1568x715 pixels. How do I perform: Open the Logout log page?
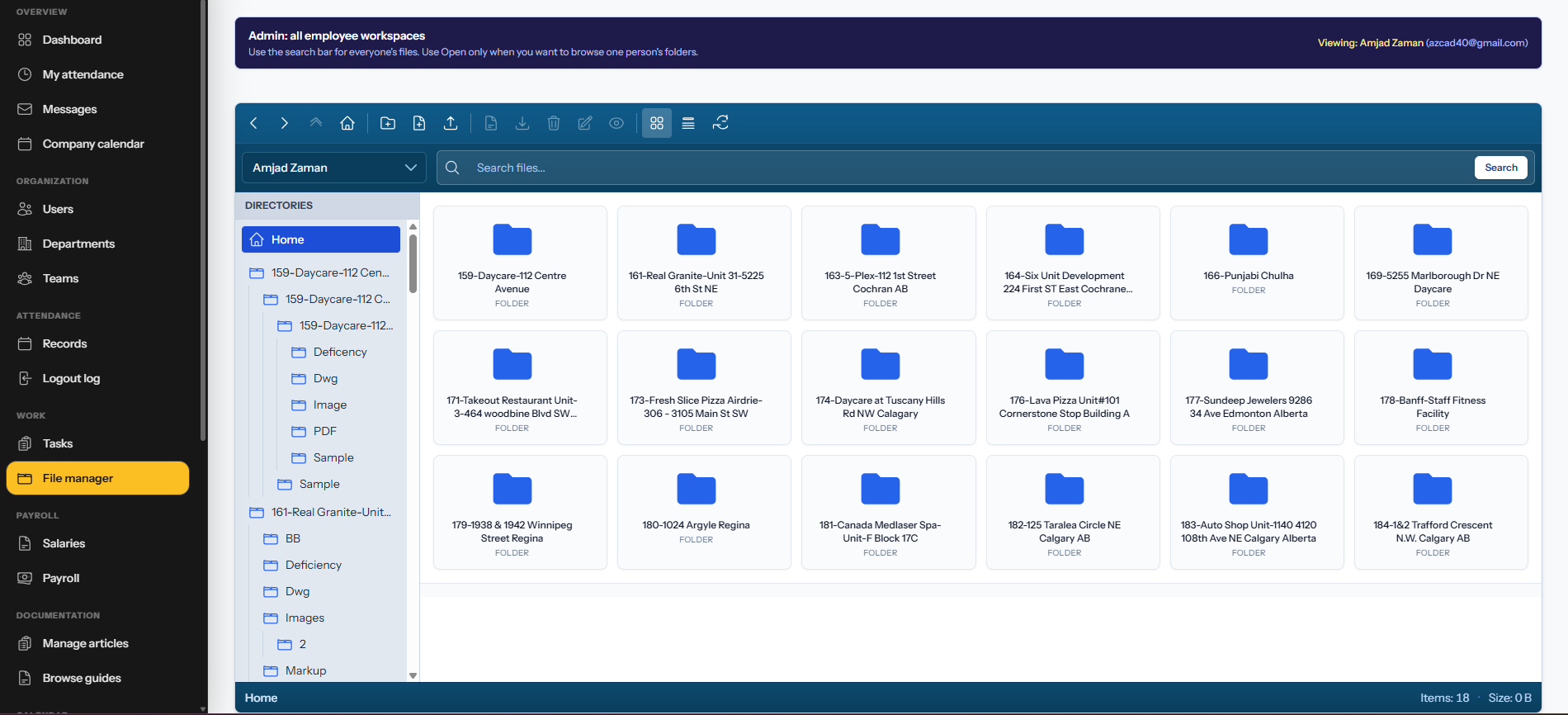[97, 378]
